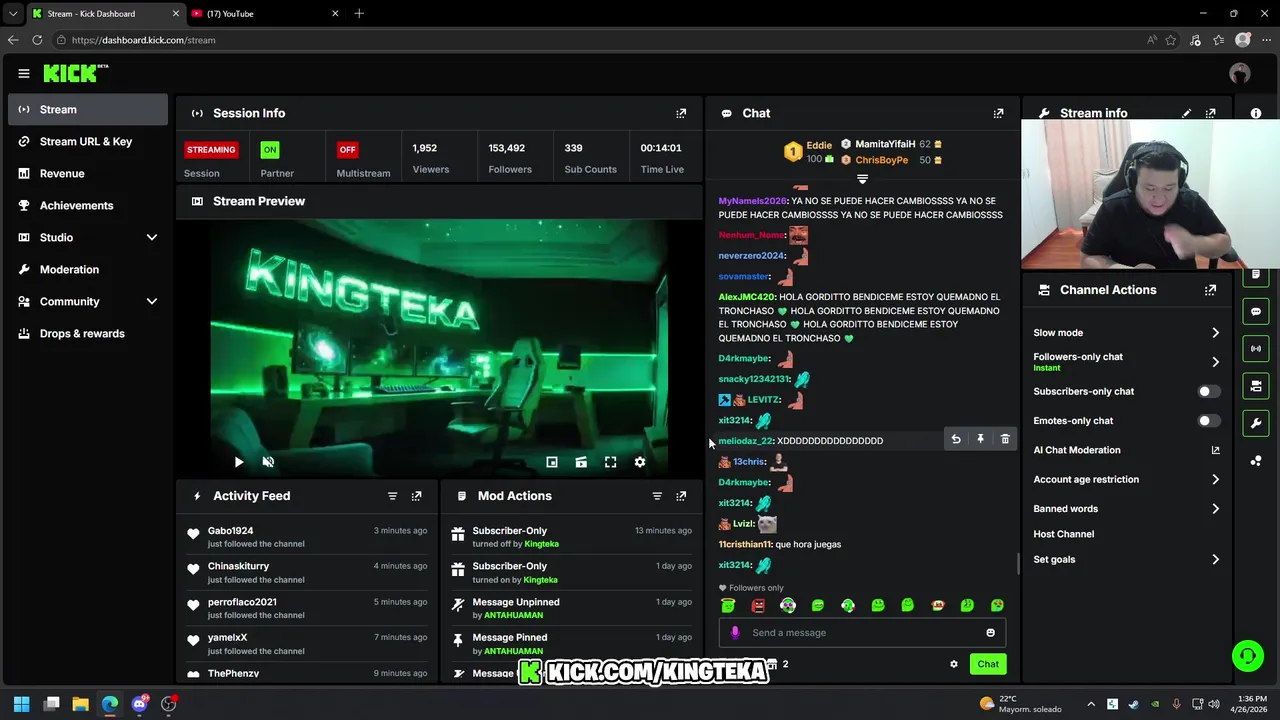Open stream preview settings gear
This screenshot has height=720, width=1280.
[x=640, y=462]
